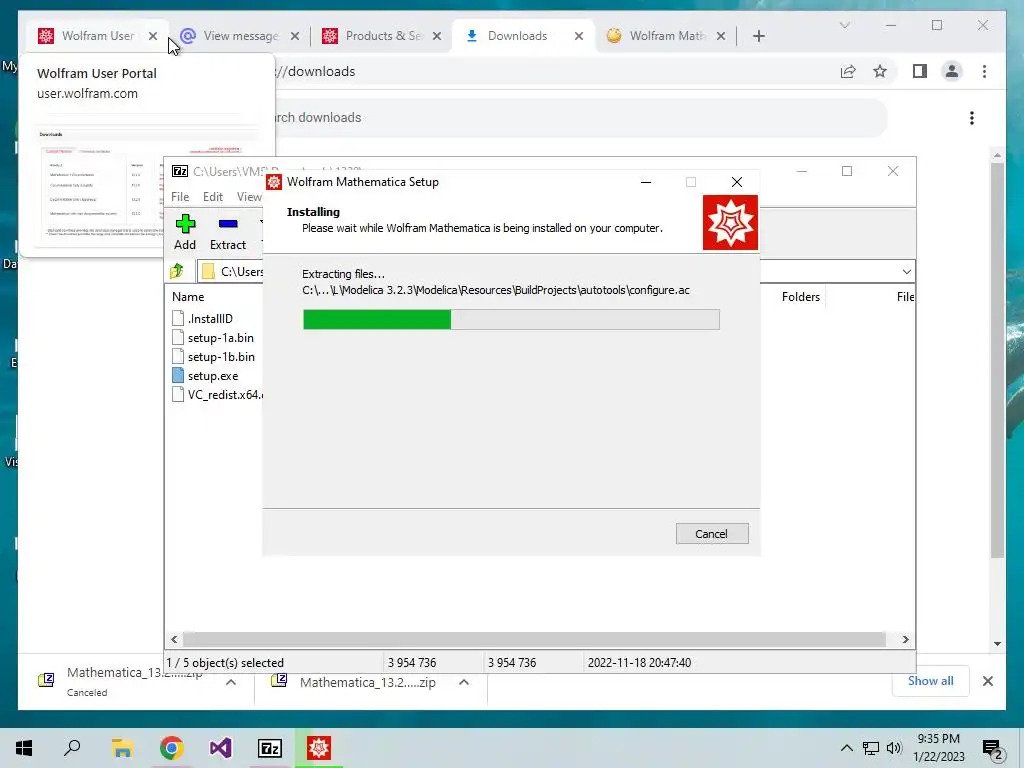
Task: Bookmark this page with star icon
Action: 880,71
